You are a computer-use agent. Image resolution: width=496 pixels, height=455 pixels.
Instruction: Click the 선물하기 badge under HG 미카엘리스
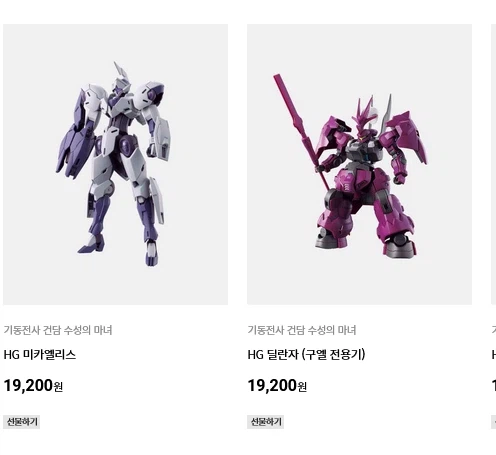click(22, 422)
